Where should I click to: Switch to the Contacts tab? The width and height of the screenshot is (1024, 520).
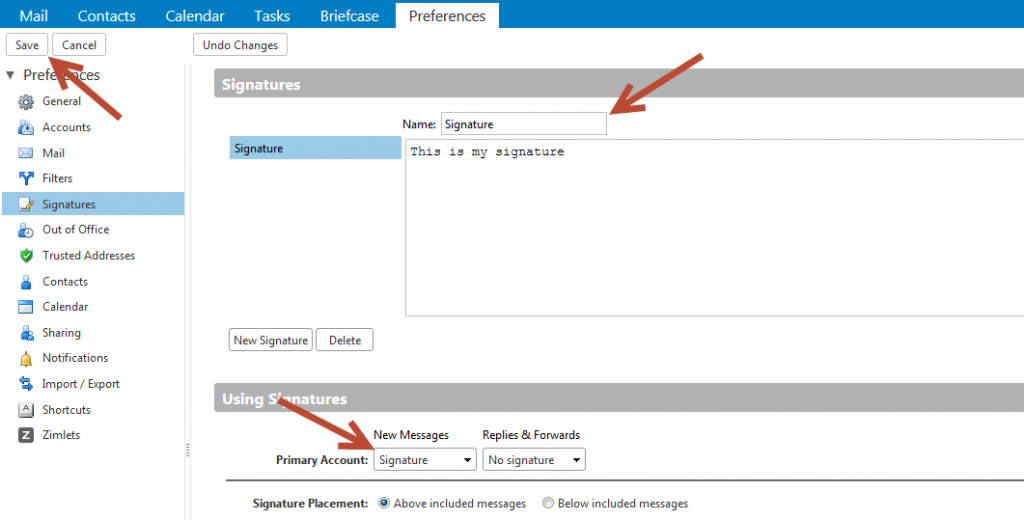(106, 16)
